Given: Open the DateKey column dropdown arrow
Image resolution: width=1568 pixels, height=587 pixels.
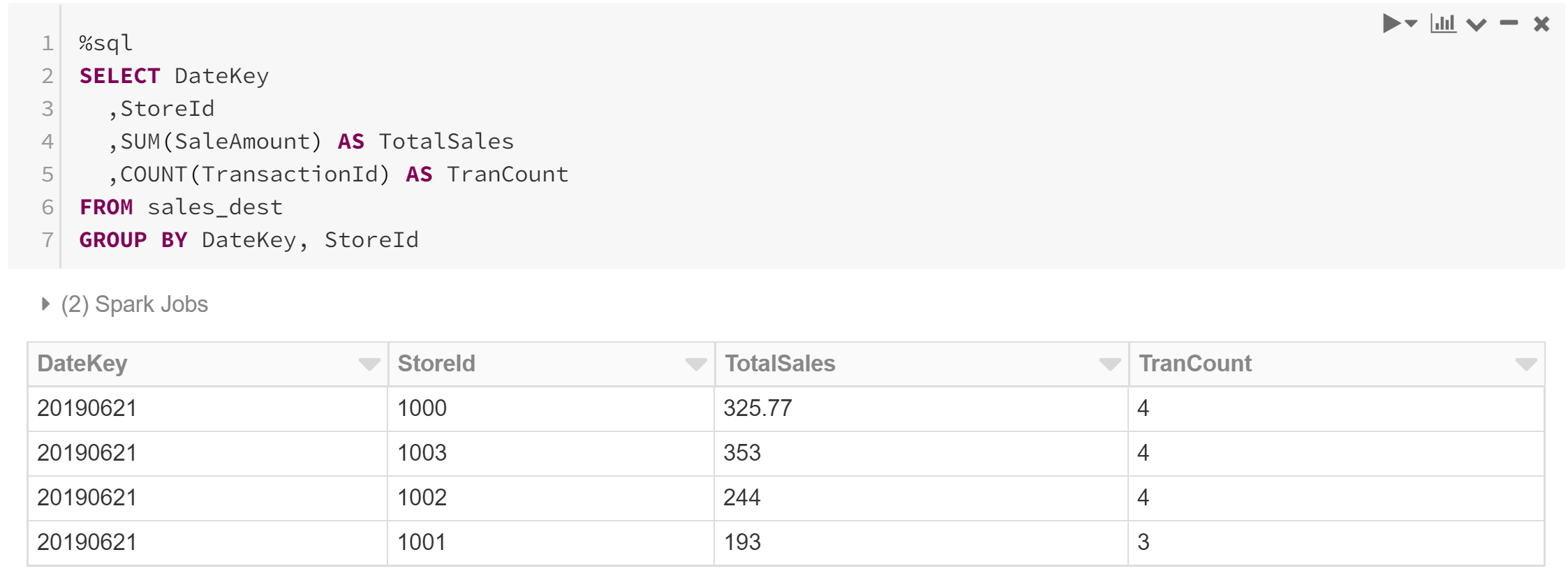Looking at the screenshot, I should tap(369, 364).
